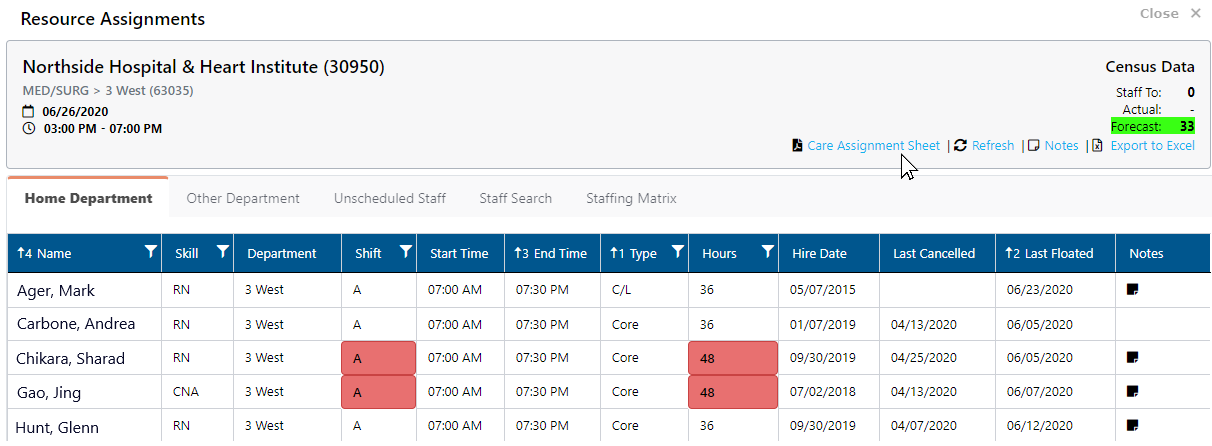The width and height of the screenshot is (1212, 446).
Task: Switch to Other Department tab
Action: point(243,198)
